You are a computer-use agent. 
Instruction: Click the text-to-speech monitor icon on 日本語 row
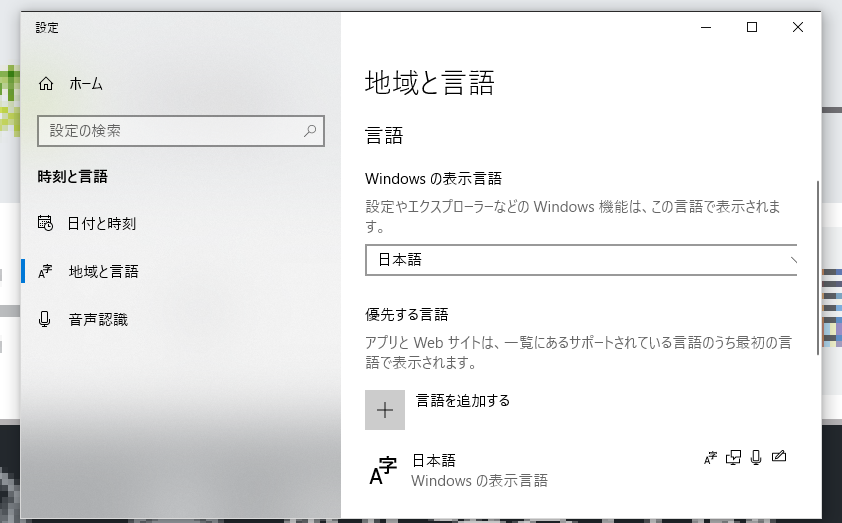(x=733, y=457)
